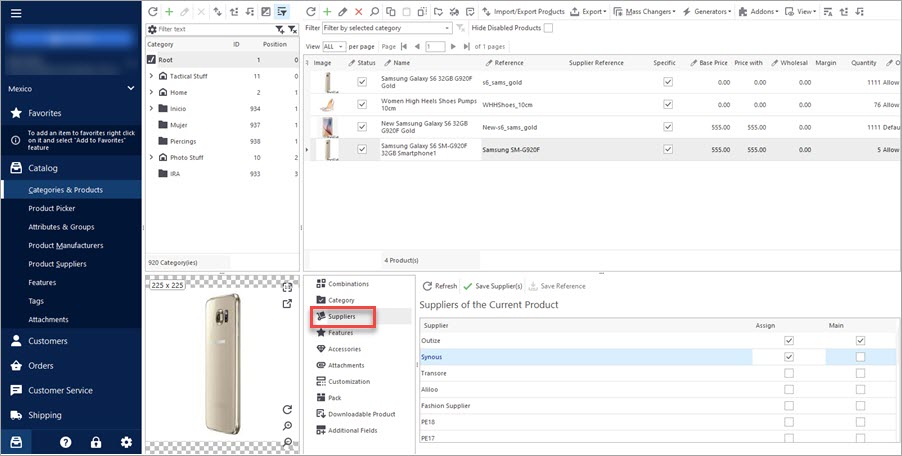Select Product Picker in sidebar
This screenshot has width=902, height=456.
point(52,209)
